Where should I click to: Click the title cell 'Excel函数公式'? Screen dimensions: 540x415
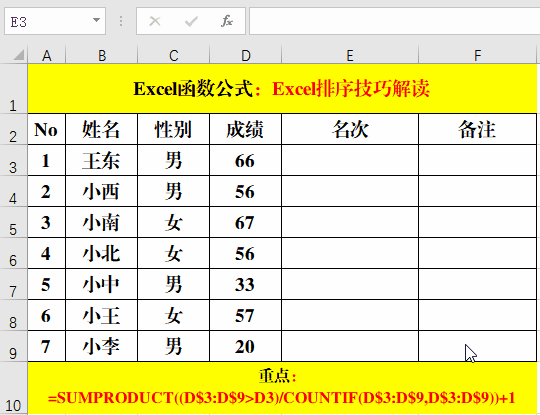coord(282,89)
